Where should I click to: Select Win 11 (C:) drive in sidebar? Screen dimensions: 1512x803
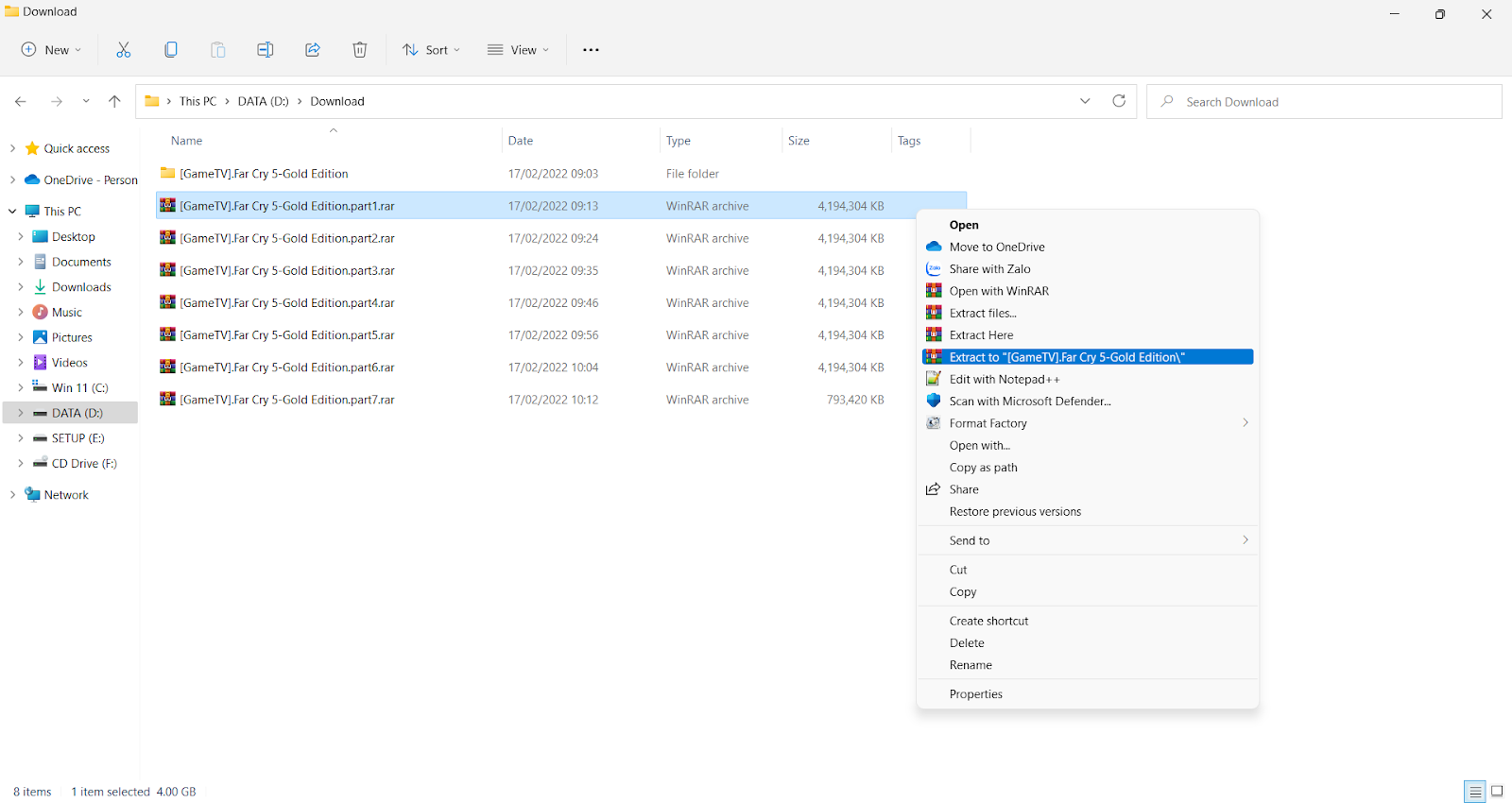point(79,387)
